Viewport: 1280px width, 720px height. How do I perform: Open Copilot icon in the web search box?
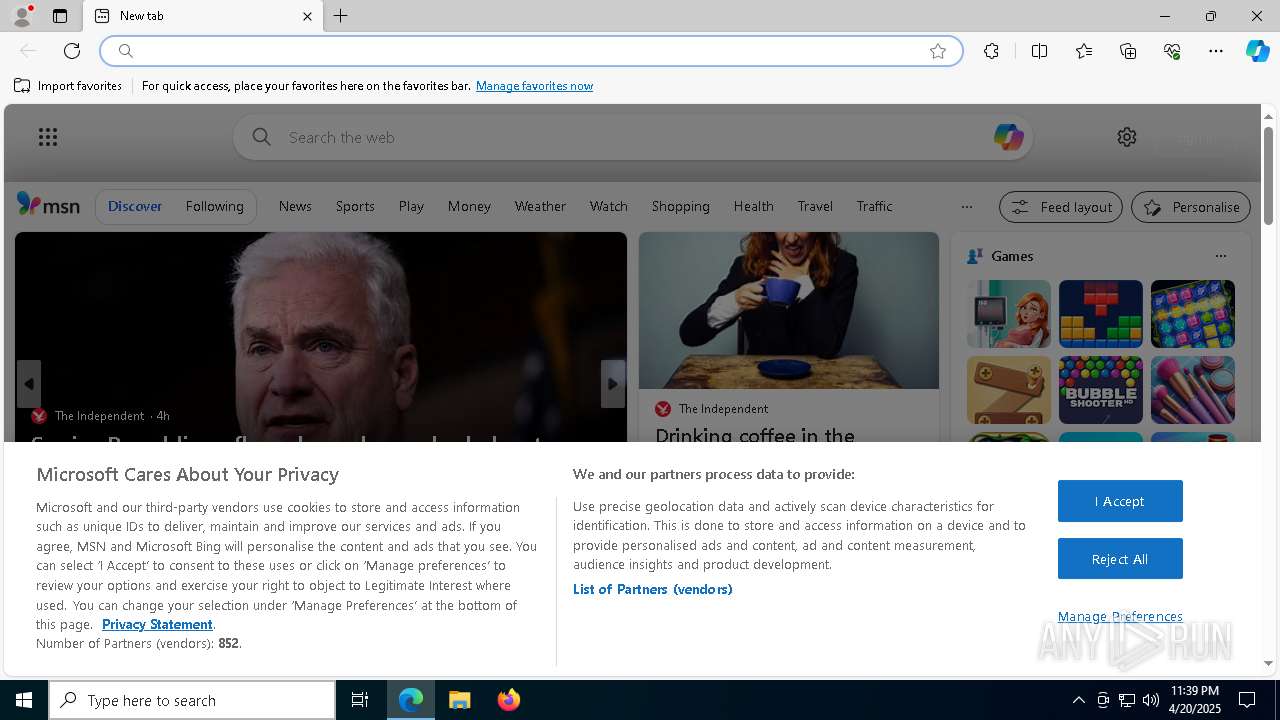1008,137
